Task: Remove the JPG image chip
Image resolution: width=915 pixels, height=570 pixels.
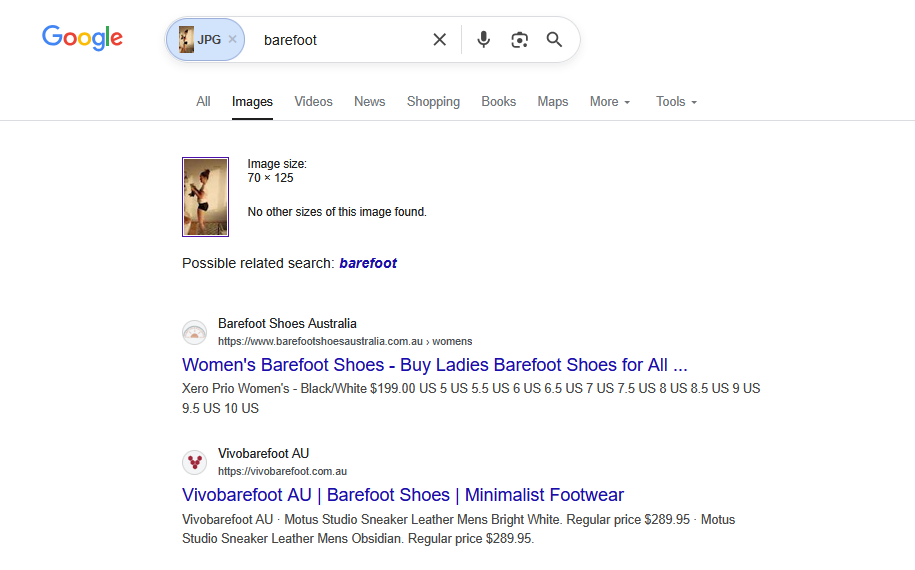Action: point(232,39)
